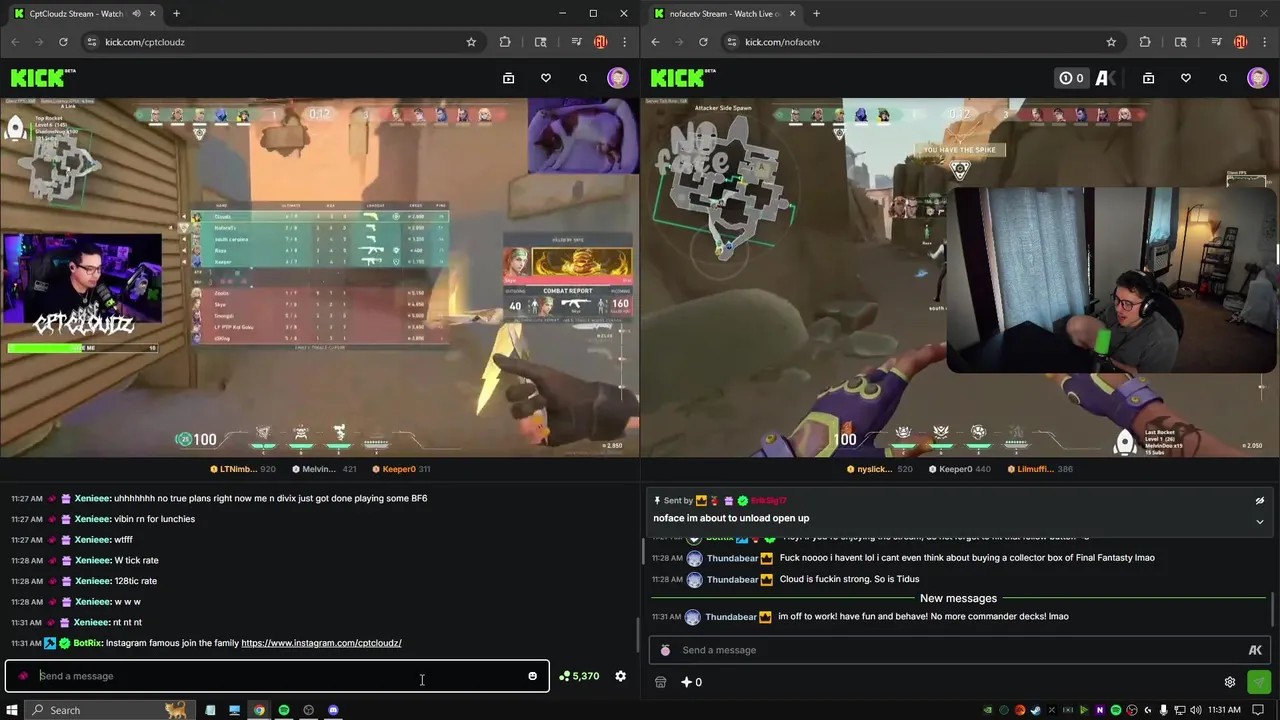The width and height of the screenshot is (1280, 720).
Task: Click the AK icon inside nofacetv message box
Action: [x=1255, y=650]
